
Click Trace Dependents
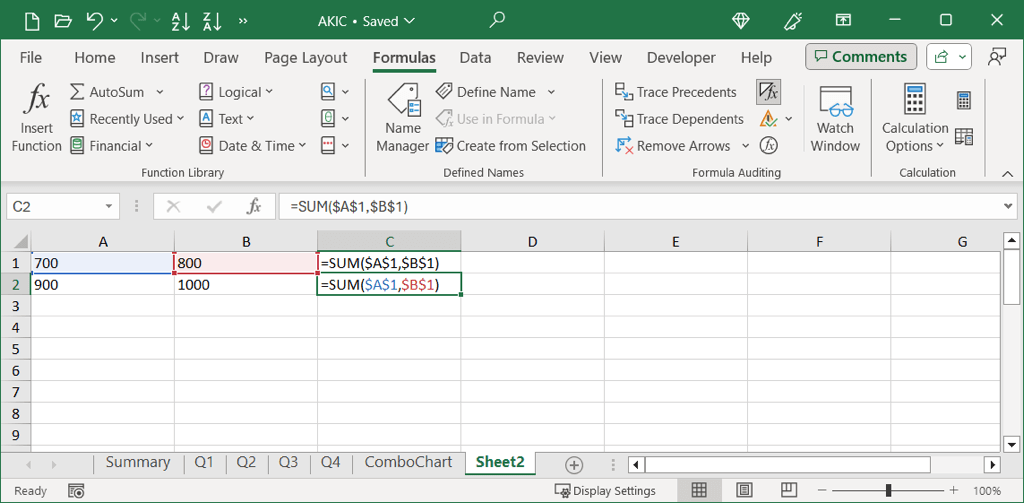coord(679,119)
